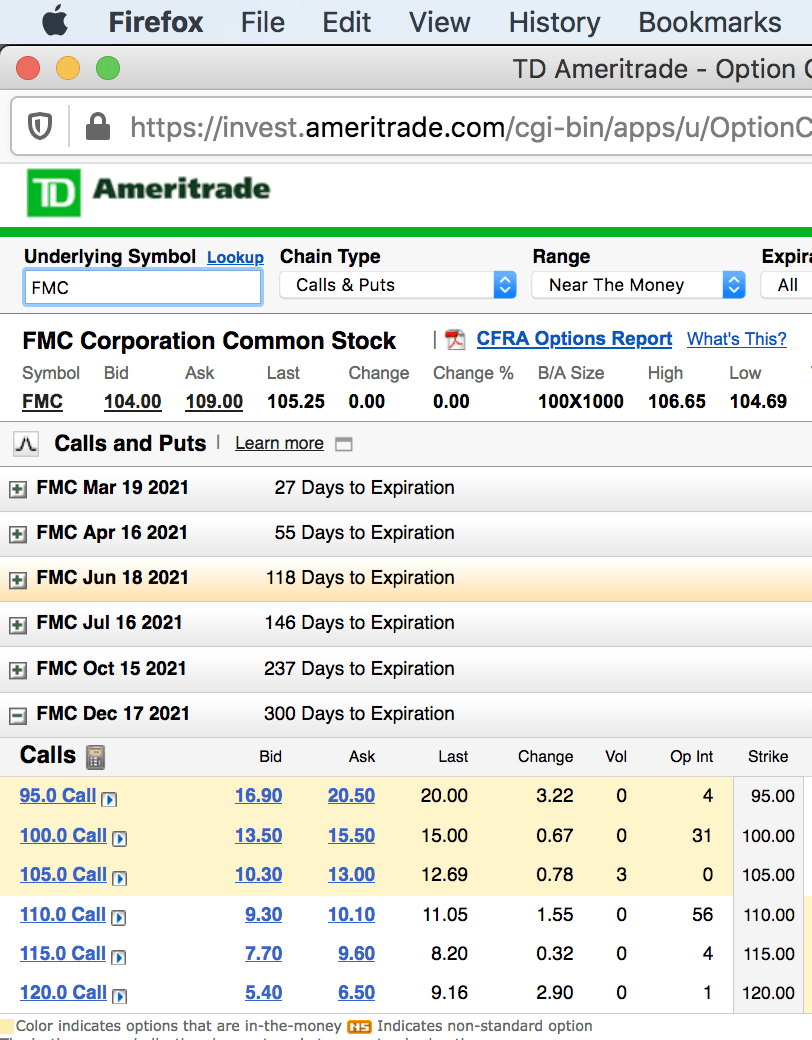This screenshot has height=1040, width=812.
Task: Open the View menu
Action: (439, 23)
